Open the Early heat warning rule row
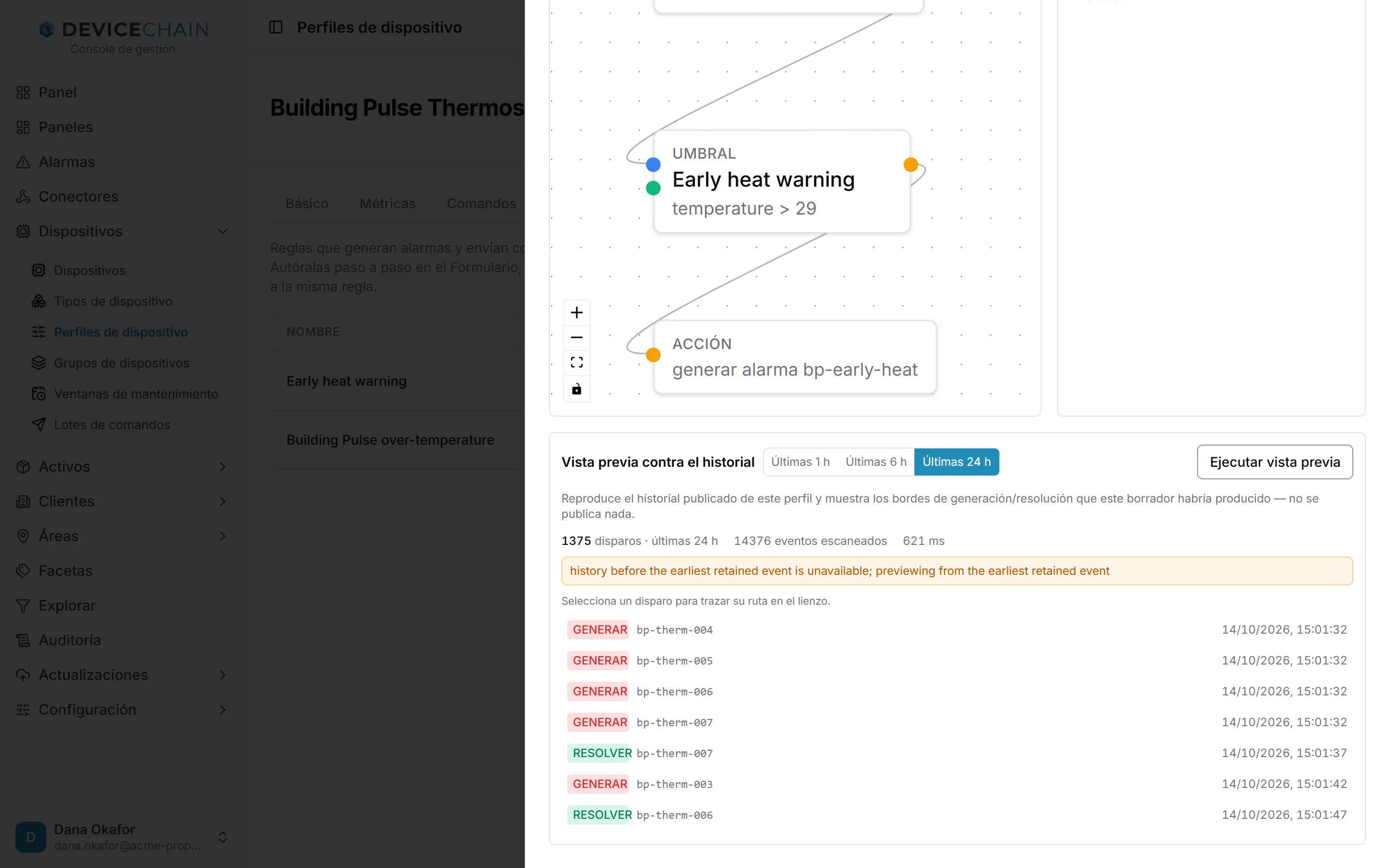Image resolution: width=1389 pixels, height=868 pixels. click(x=398, y=381)
